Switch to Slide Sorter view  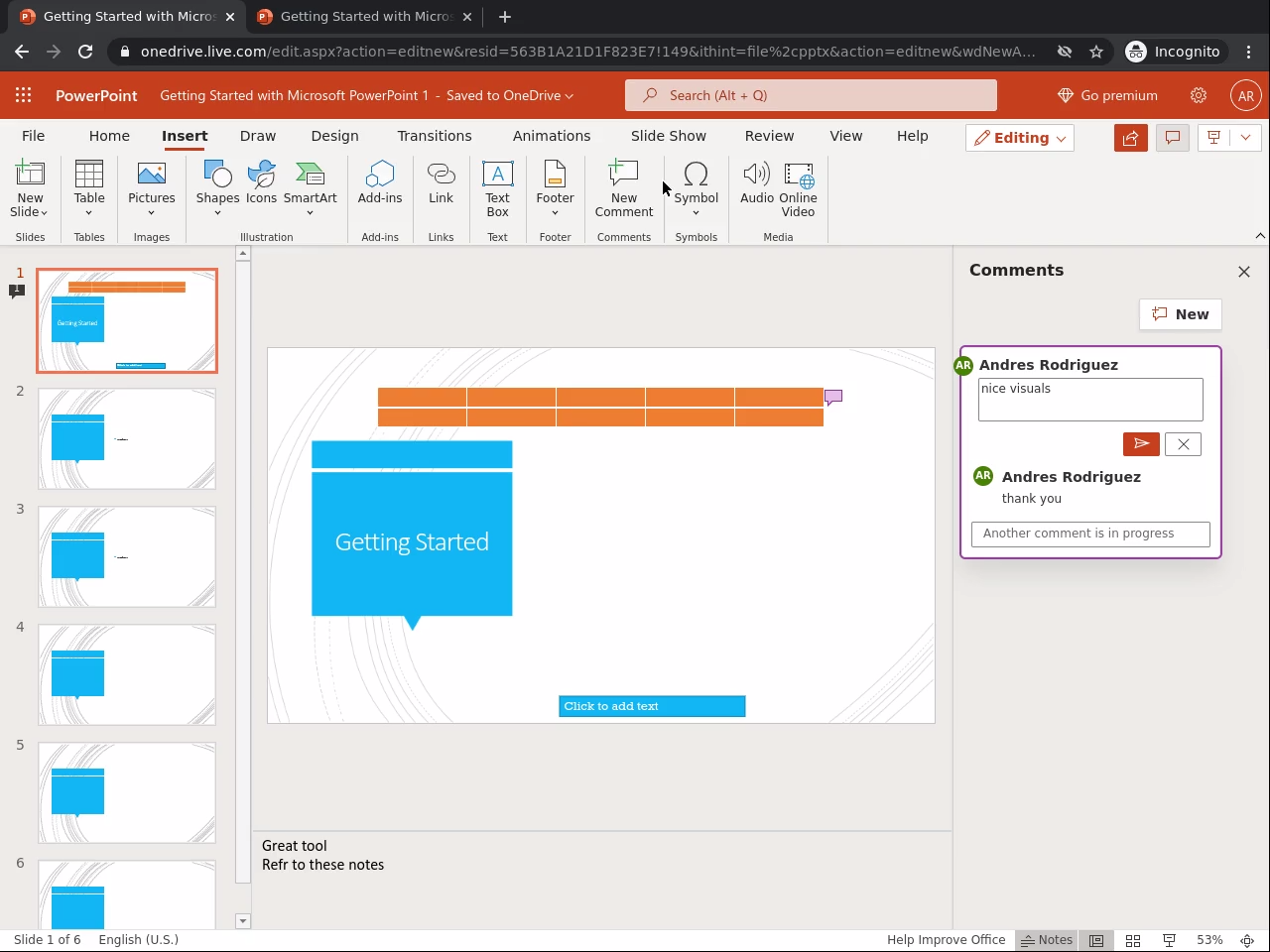pos(1133,940)
